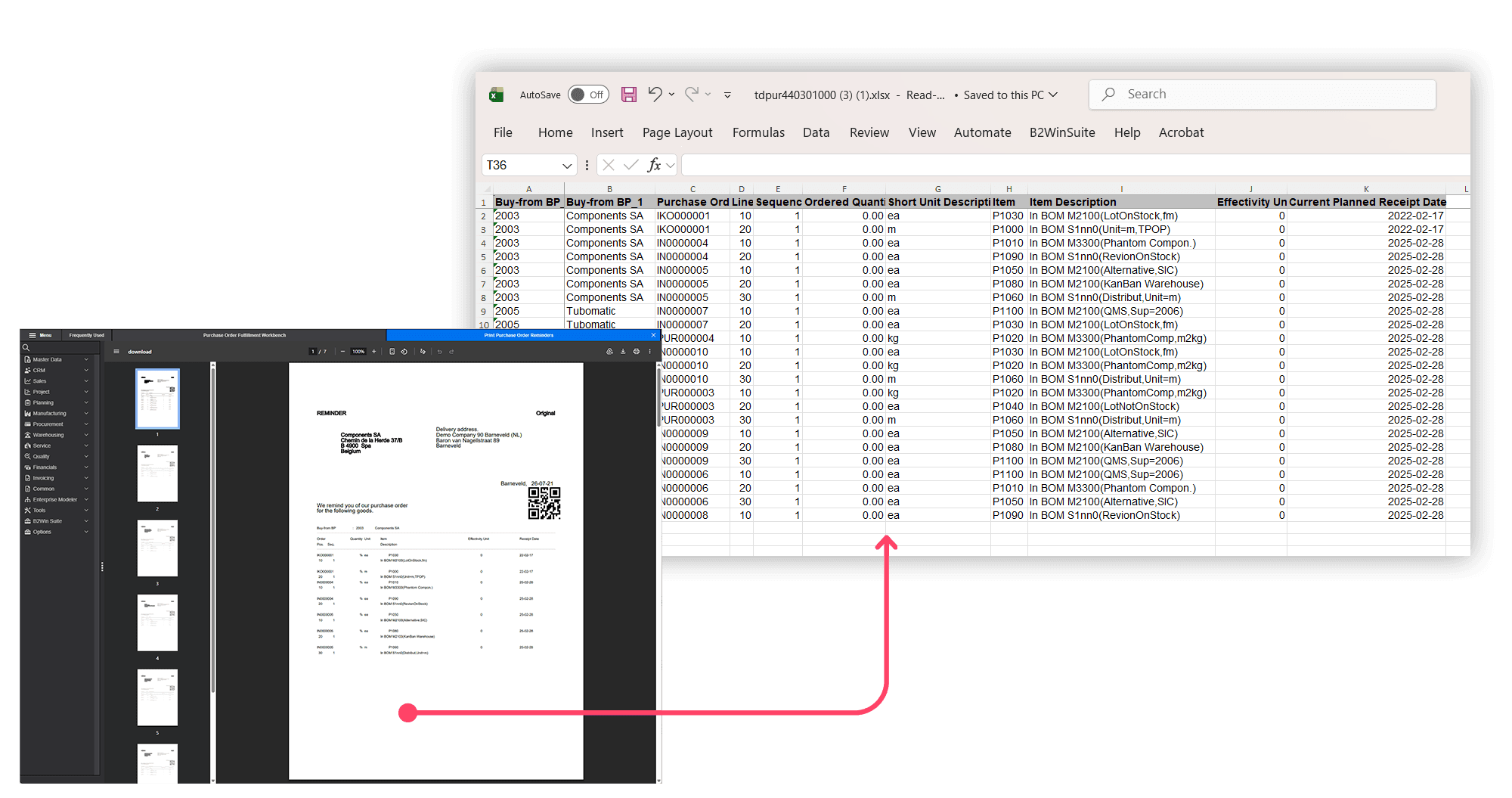
Task: Select column I header in Excel
Action: pos(1121,189)
